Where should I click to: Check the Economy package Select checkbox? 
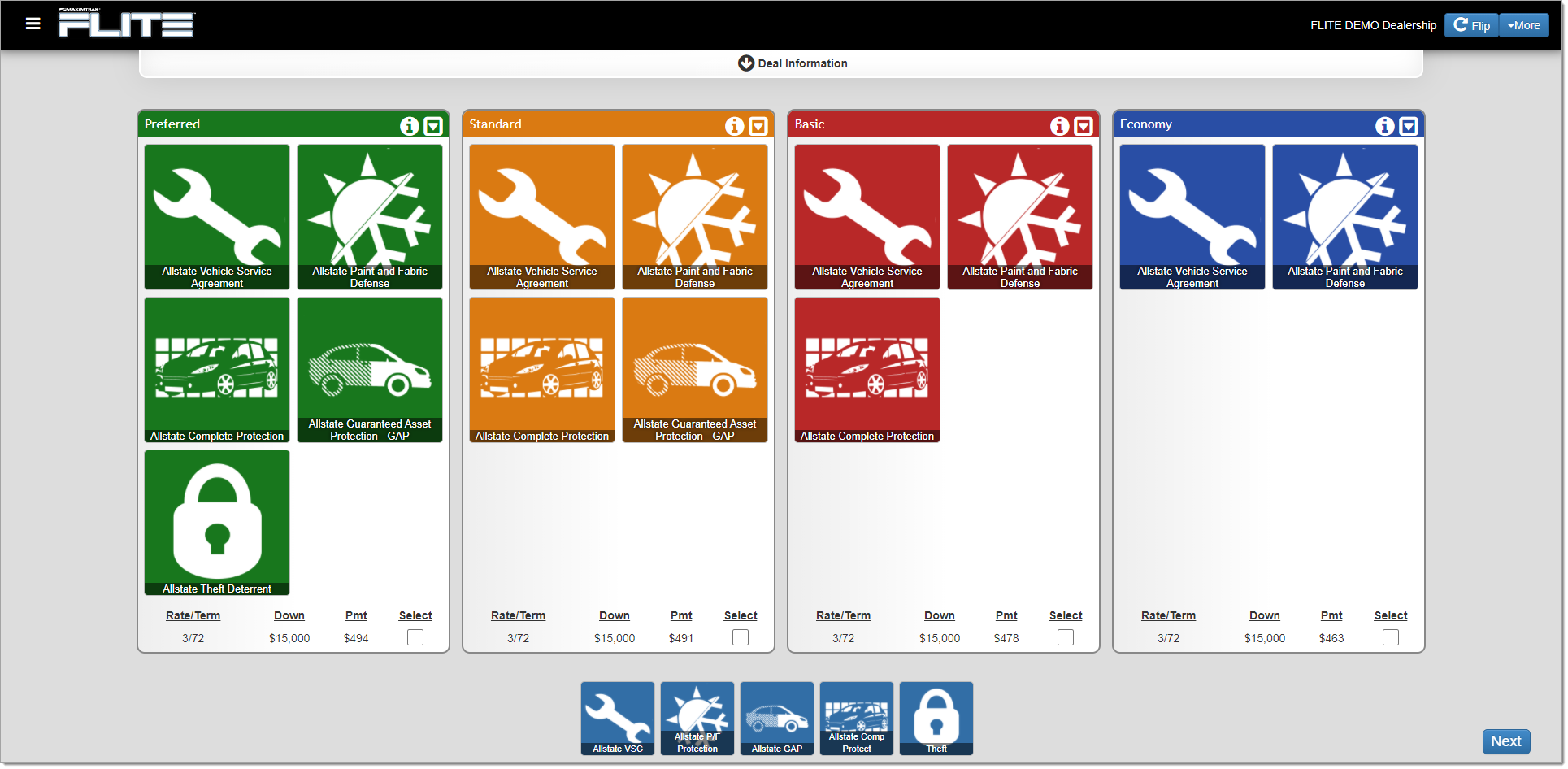tap(1391, 637)
